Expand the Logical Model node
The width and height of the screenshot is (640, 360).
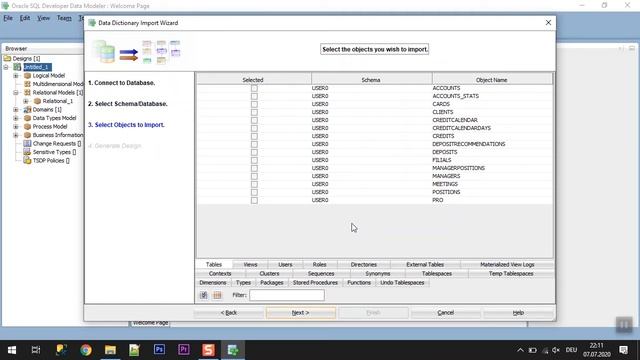click(16, 76)
